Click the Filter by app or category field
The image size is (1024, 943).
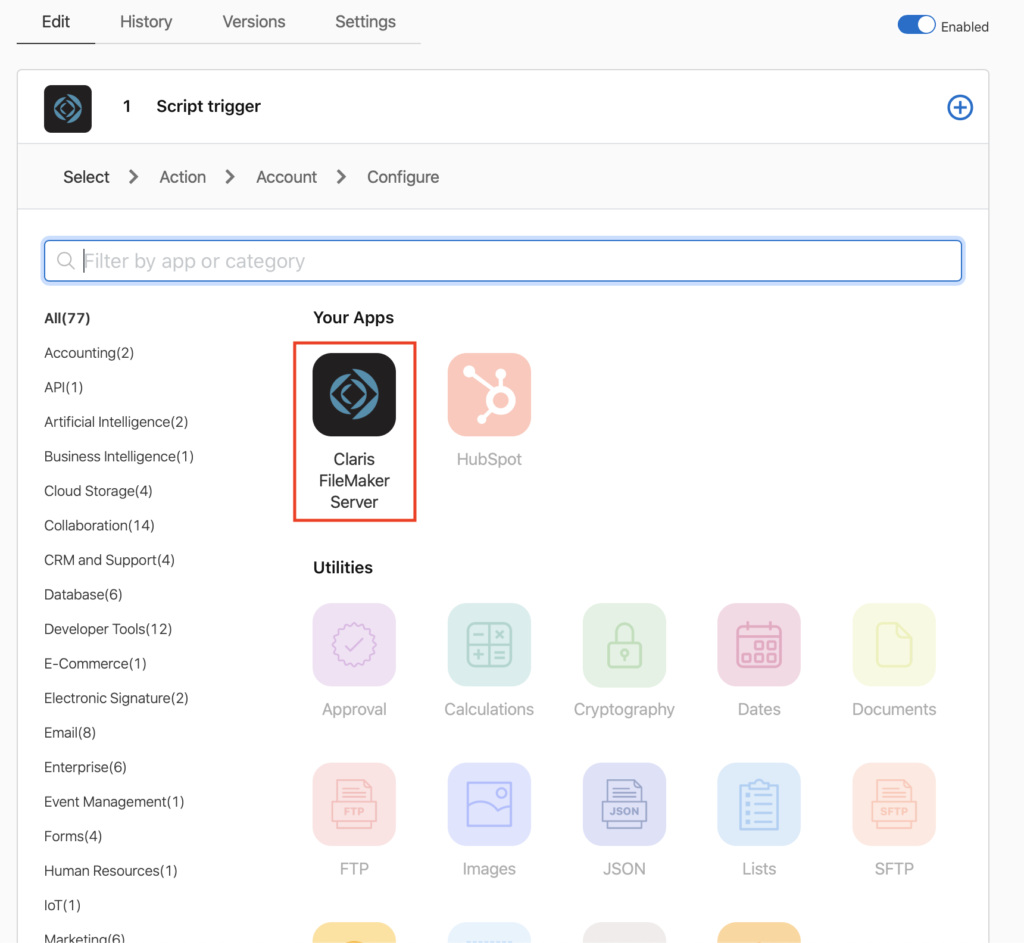pos(503,261)
